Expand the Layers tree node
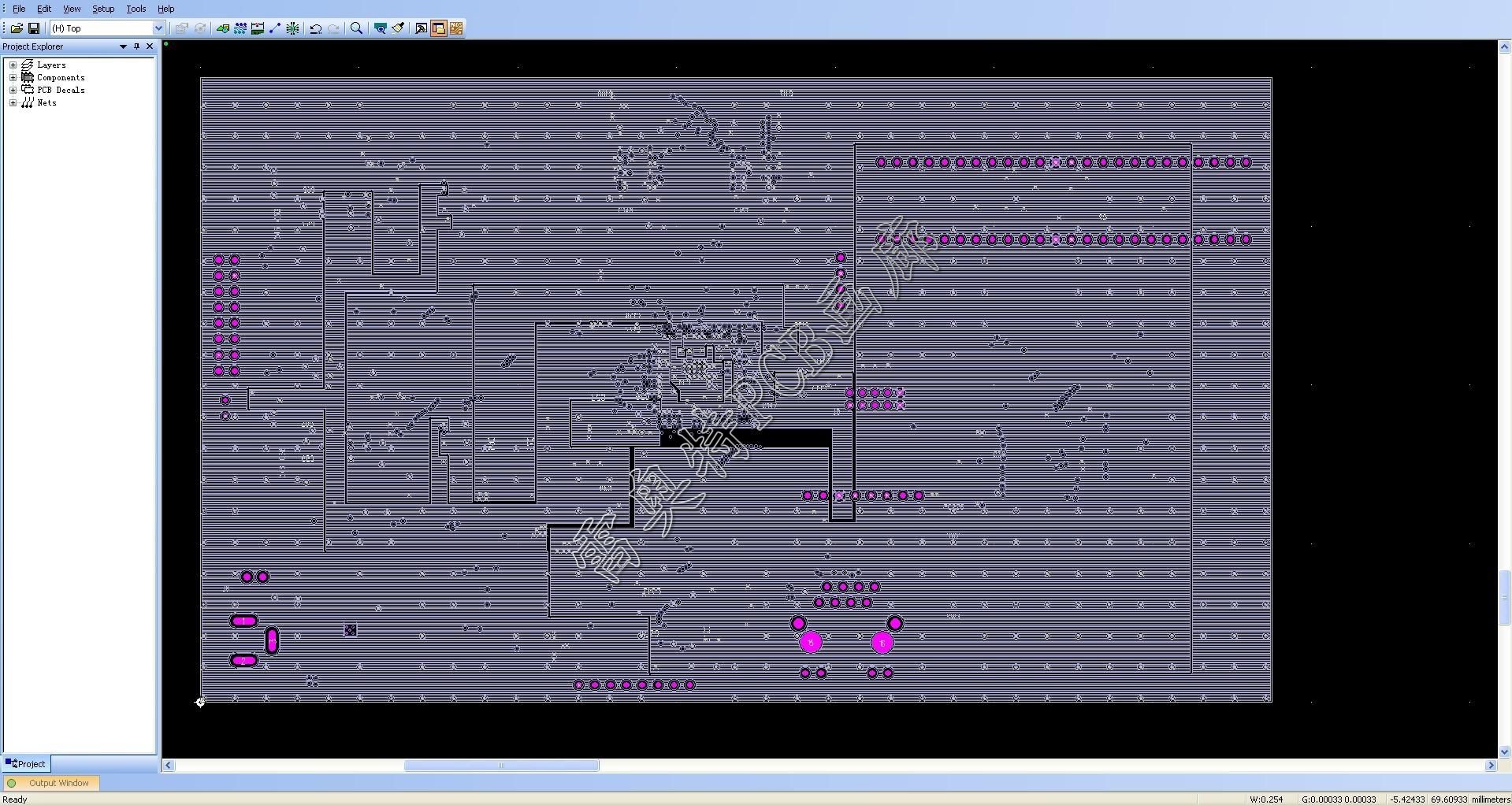 pos(13,65)
